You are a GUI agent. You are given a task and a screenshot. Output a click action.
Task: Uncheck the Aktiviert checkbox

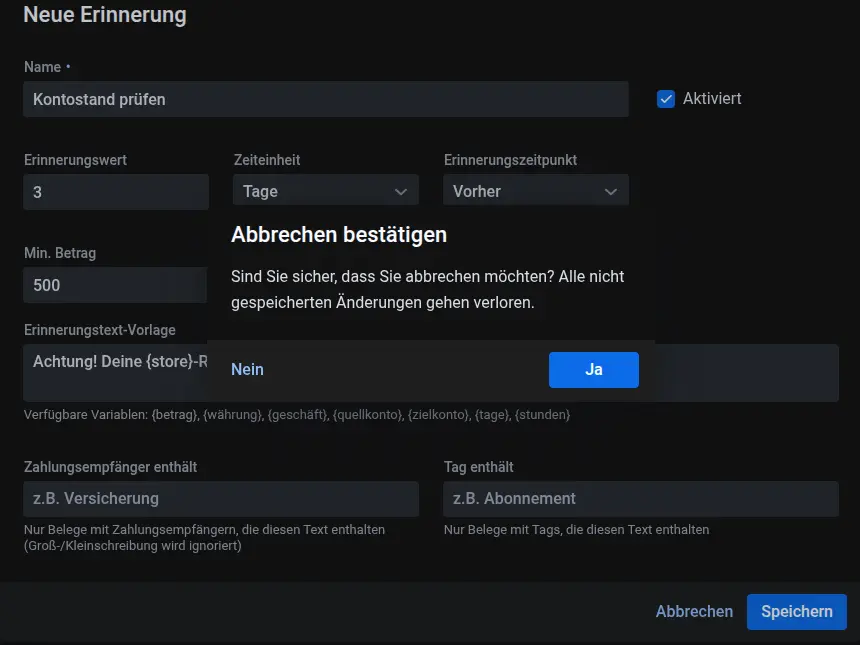666,99
